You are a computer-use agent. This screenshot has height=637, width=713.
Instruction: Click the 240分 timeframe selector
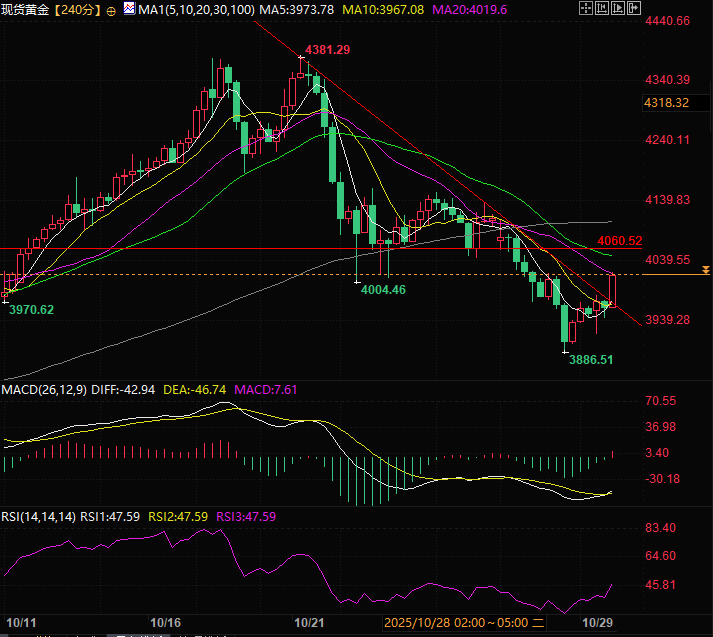(x=78, y=9)
